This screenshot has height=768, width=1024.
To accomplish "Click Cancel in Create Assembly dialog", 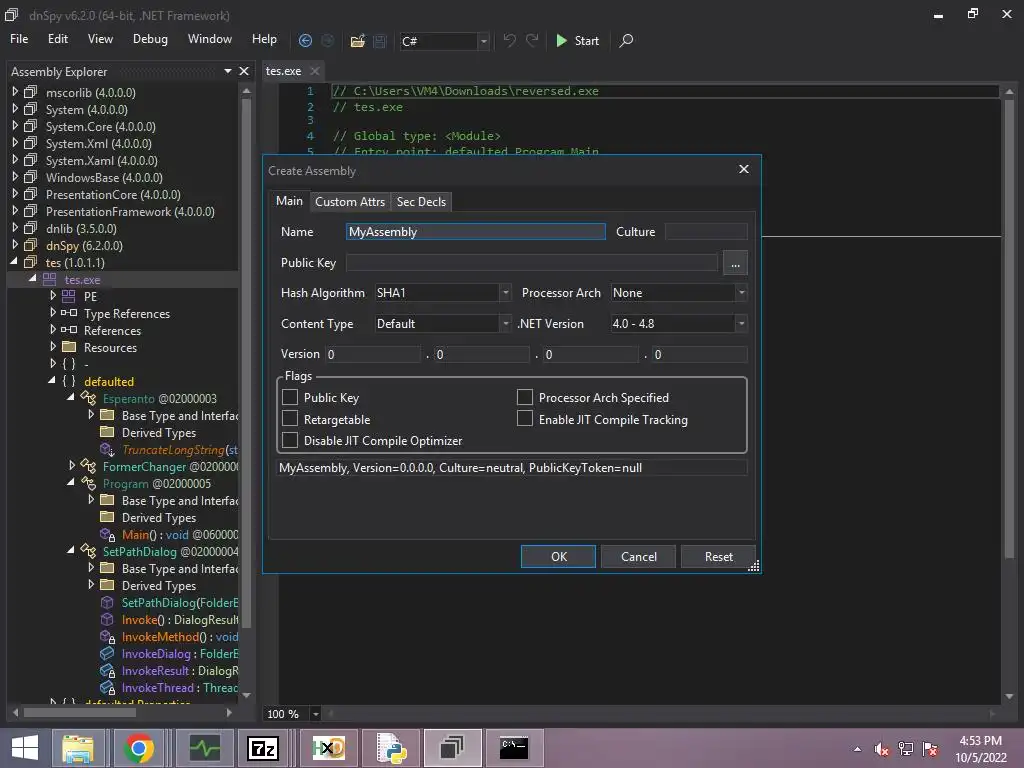I will 639,556.
